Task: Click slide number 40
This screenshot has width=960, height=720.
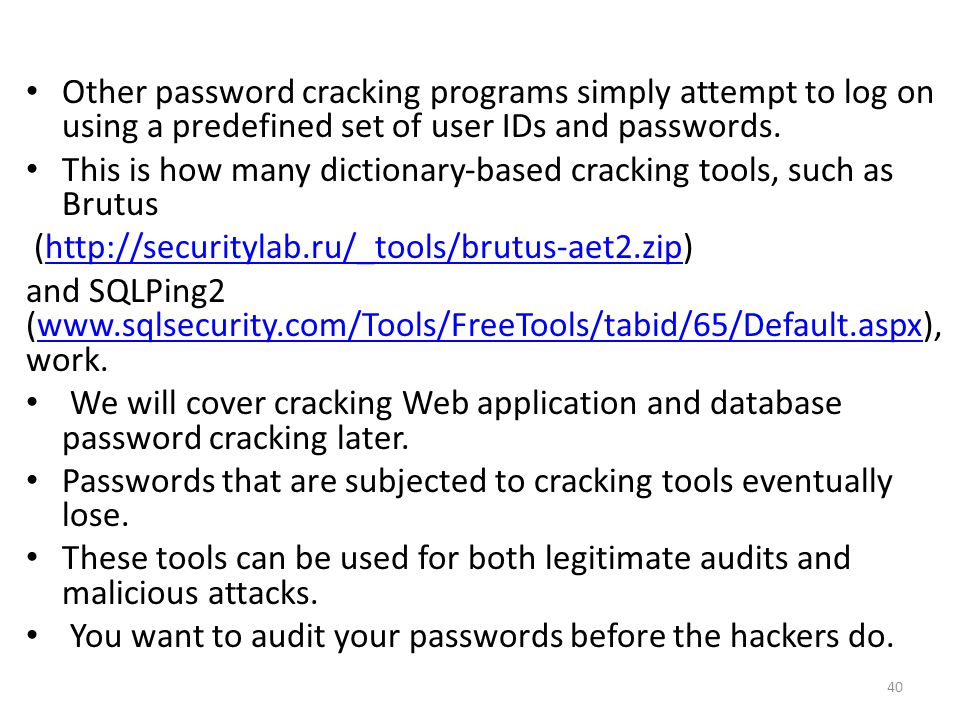Action: [894, 687]
